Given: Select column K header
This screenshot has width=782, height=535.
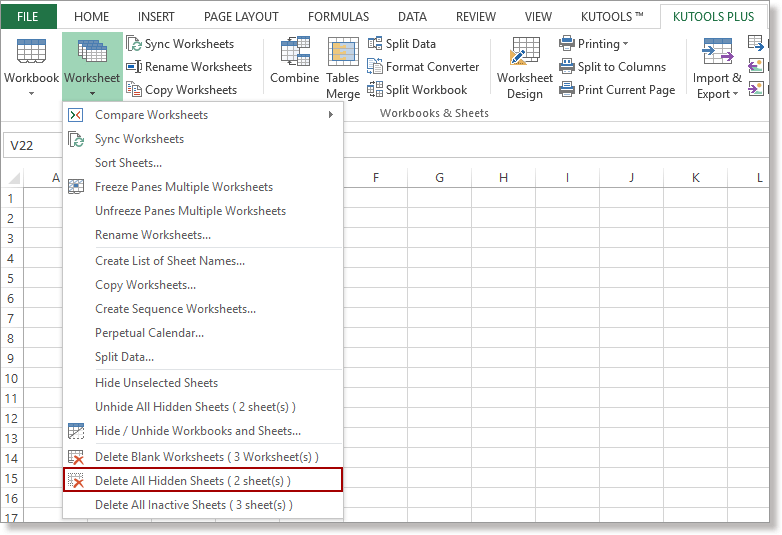Looking at the screenshot, I should pos(696,178).
